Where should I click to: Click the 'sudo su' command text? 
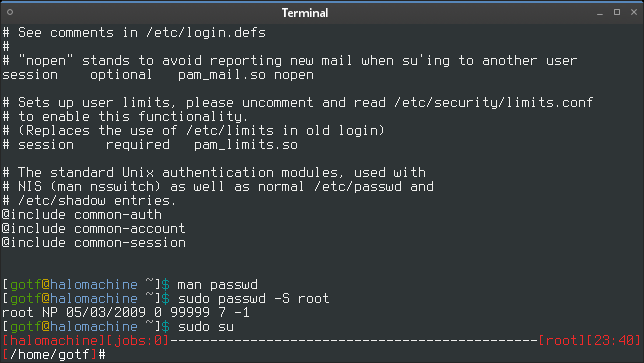click(x=206, y=326)
